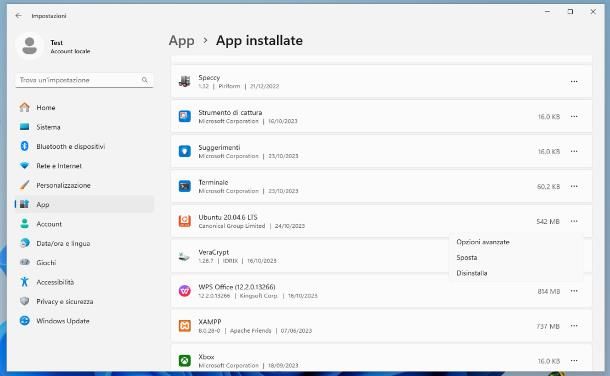Click the Speccy app name
The width and height of the screenshot is (610, 376).
(209, 77)
